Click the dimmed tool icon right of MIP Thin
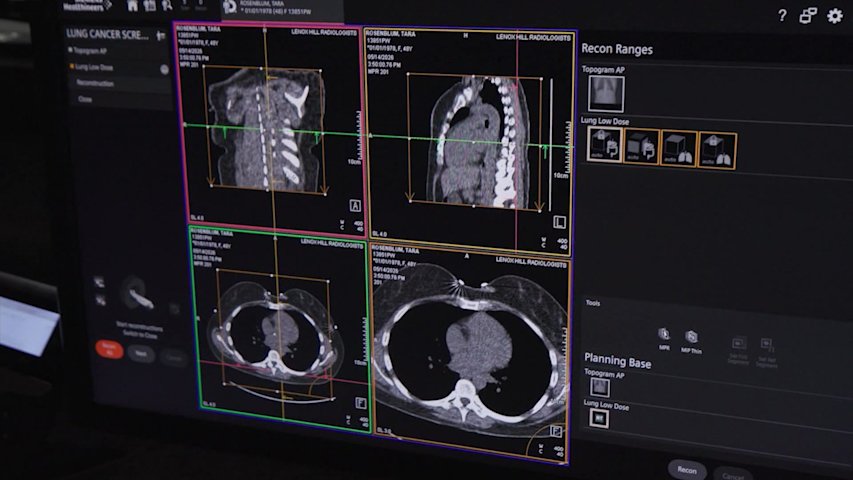Screen dimensions: 853x480 tap(738, 349)
